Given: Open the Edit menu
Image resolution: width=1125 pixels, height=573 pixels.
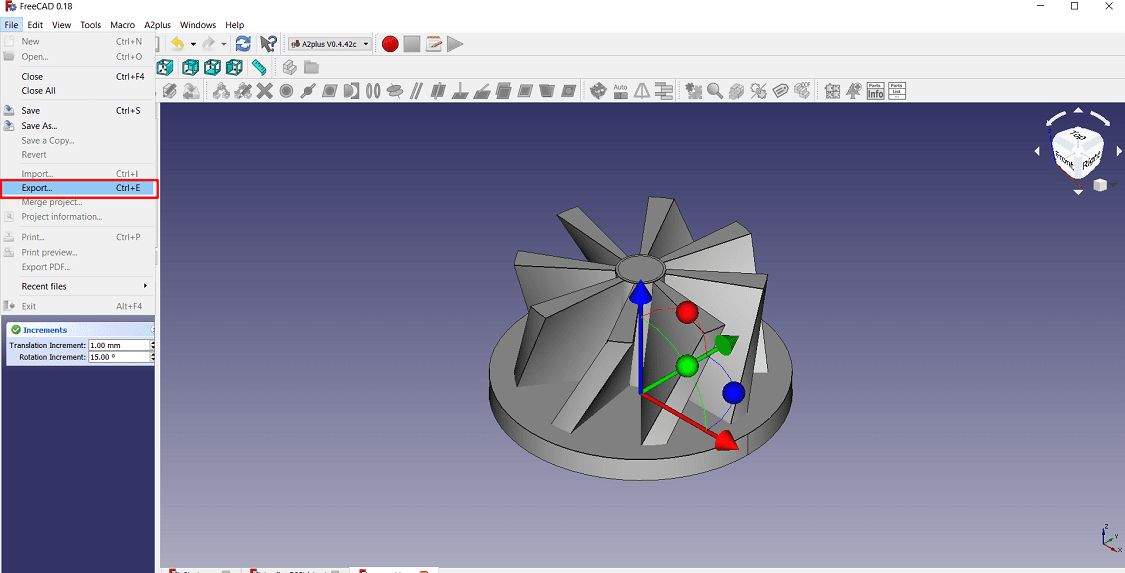Looking at the screenshot, I should [35, 24].
